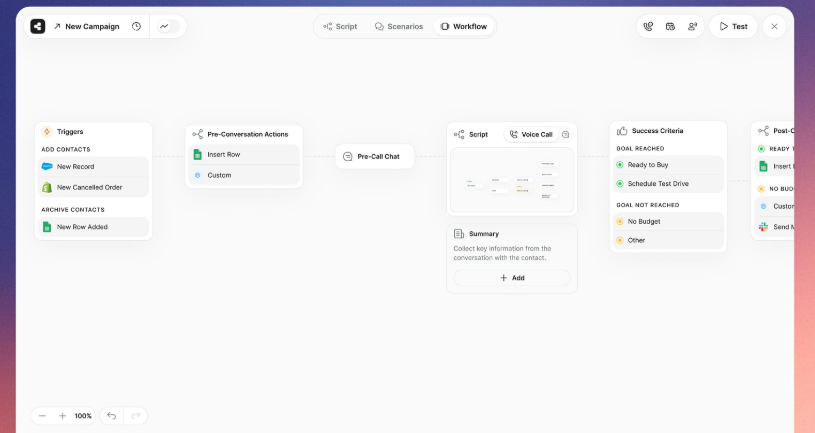The height and width of the screenshot is (433, 815).
Task: Click the Summary document icon
Action: tap(459, 234)
